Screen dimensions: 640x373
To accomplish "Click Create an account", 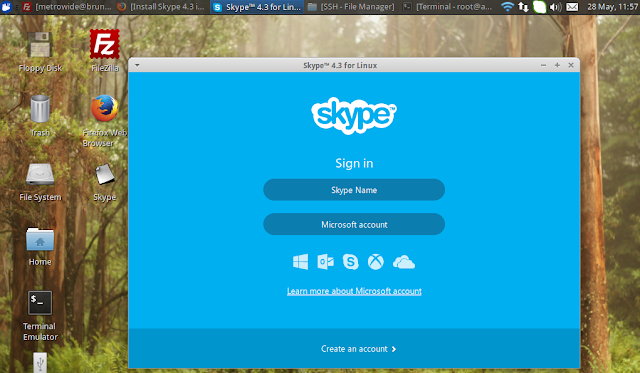I will click(x=358, y=349).
